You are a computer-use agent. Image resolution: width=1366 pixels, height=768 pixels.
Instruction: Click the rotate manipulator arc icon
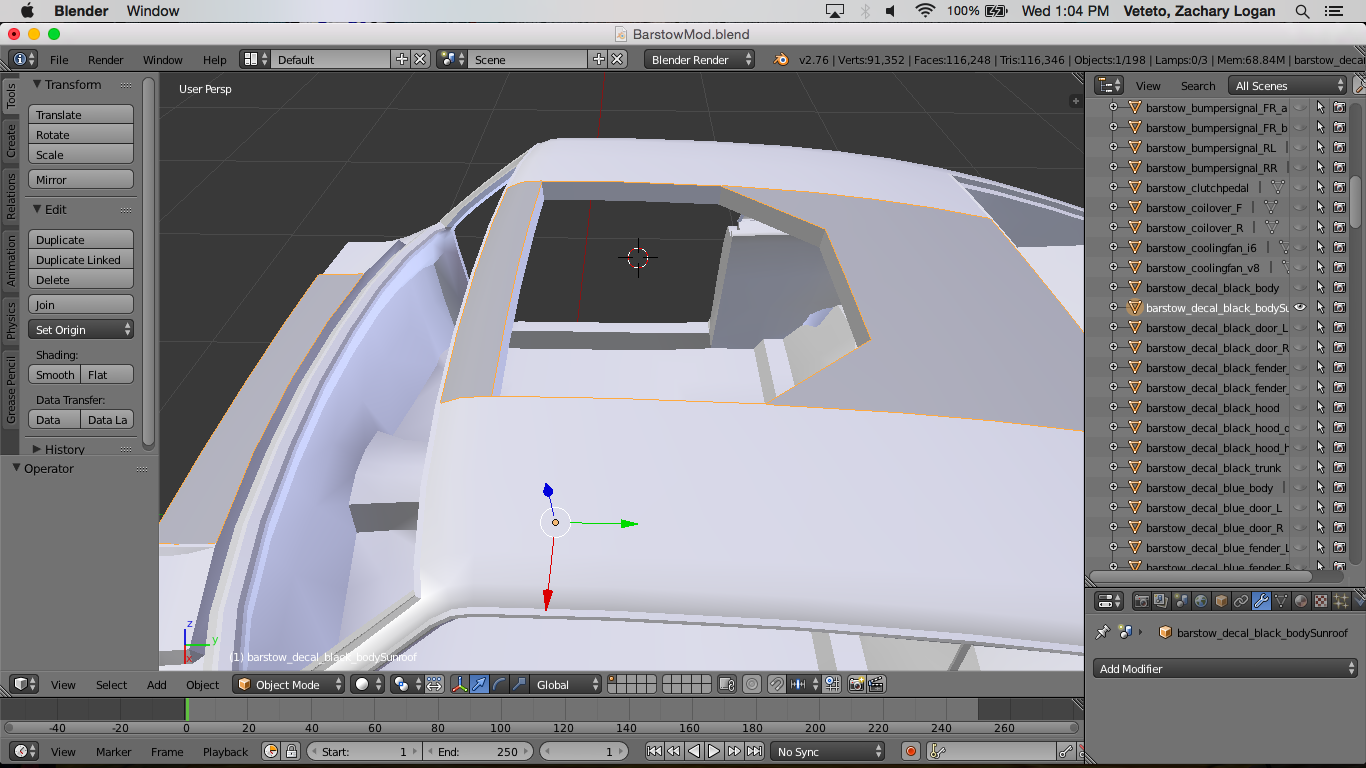499,684
